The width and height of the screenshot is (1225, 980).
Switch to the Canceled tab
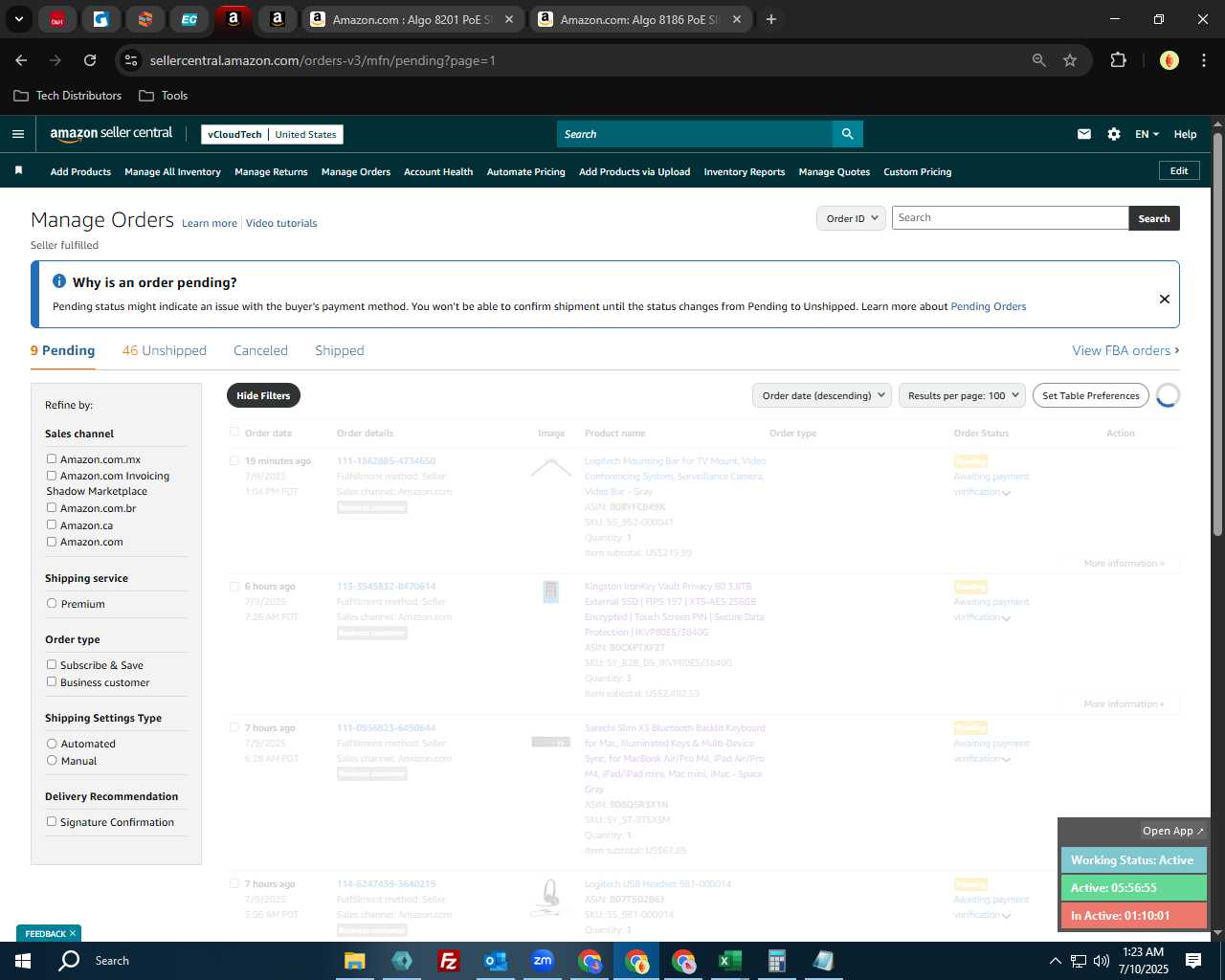tap(260, 350)
